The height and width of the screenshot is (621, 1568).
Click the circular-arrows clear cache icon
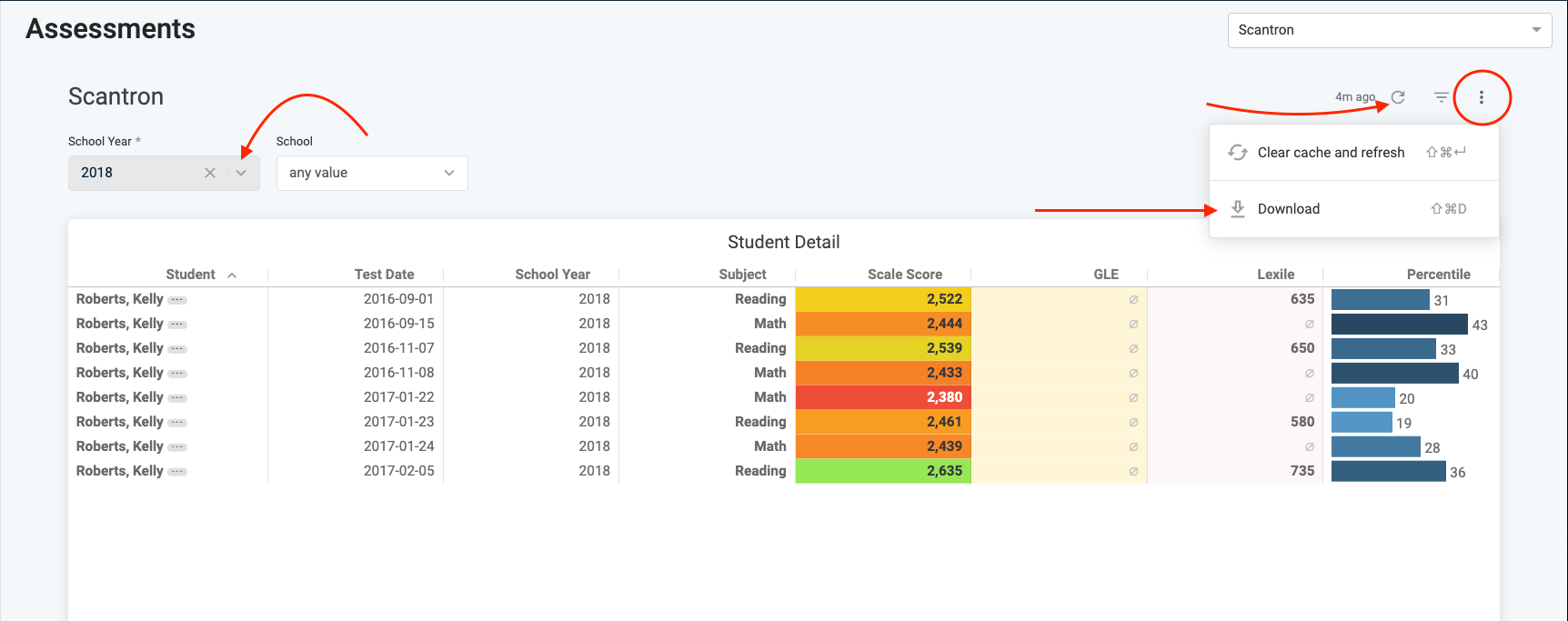click(1238, 153)
